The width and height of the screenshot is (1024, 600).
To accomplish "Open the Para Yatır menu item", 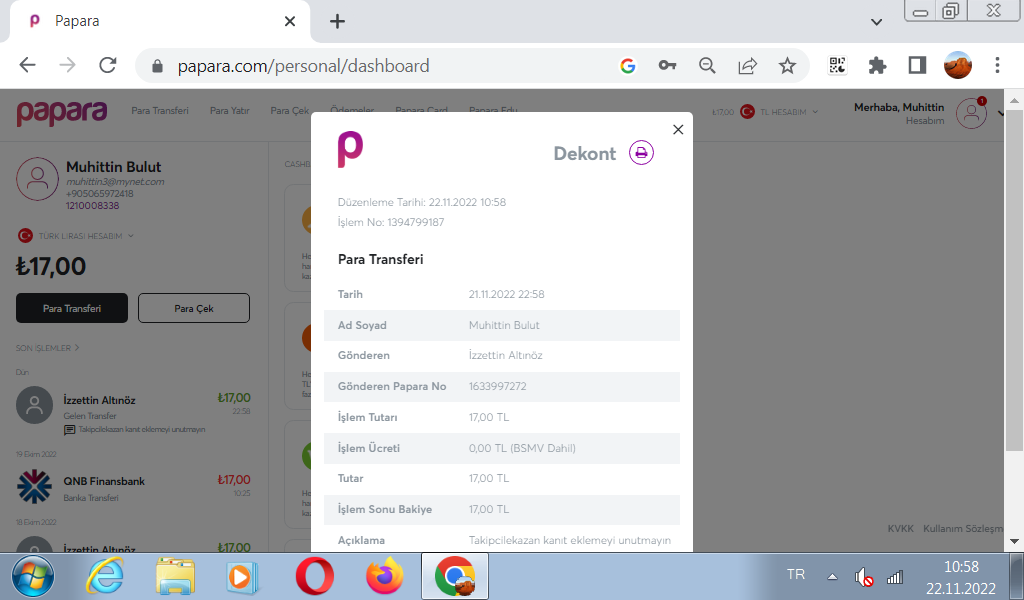I will tap(229, 111).
